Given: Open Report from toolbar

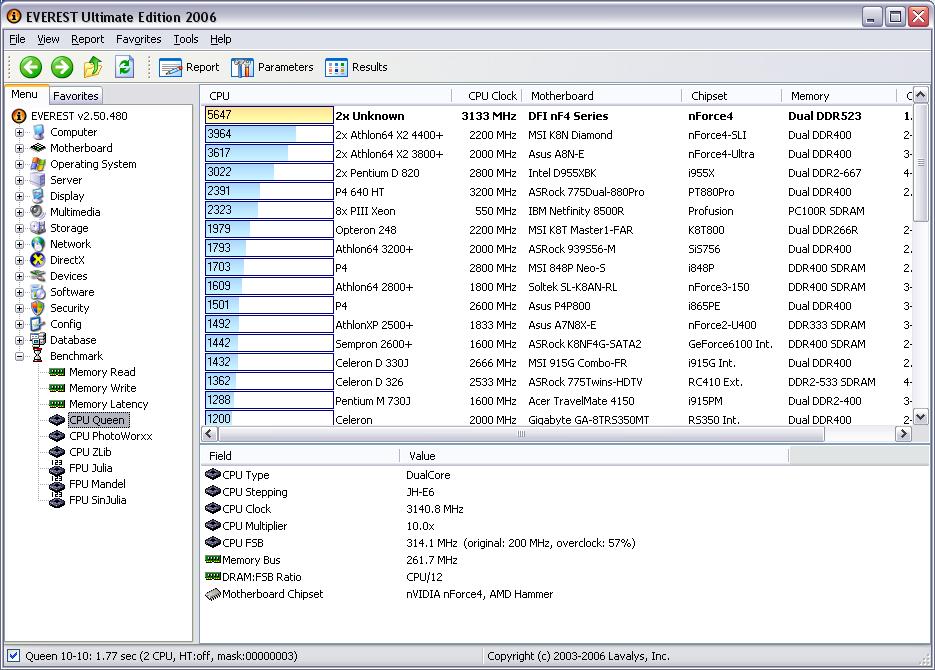Looking at the screenshot, I should 188,67.
